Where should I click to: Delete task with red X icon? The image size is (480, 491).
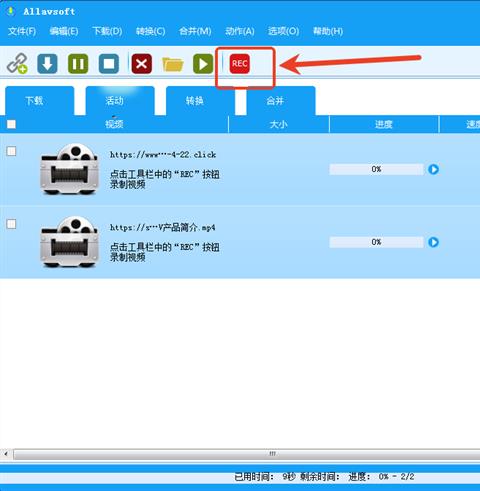click(x=142, y=63)
